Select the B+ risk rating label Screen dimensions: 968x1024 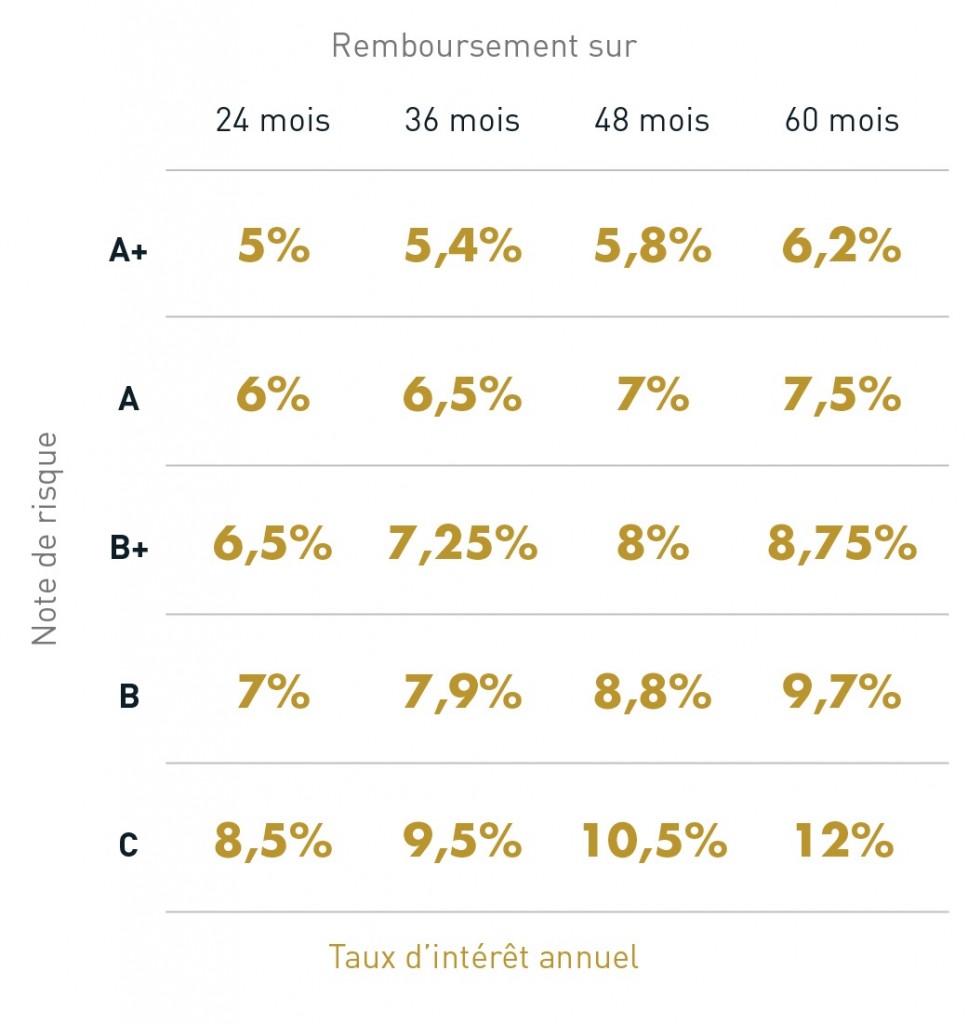point(128,547)
